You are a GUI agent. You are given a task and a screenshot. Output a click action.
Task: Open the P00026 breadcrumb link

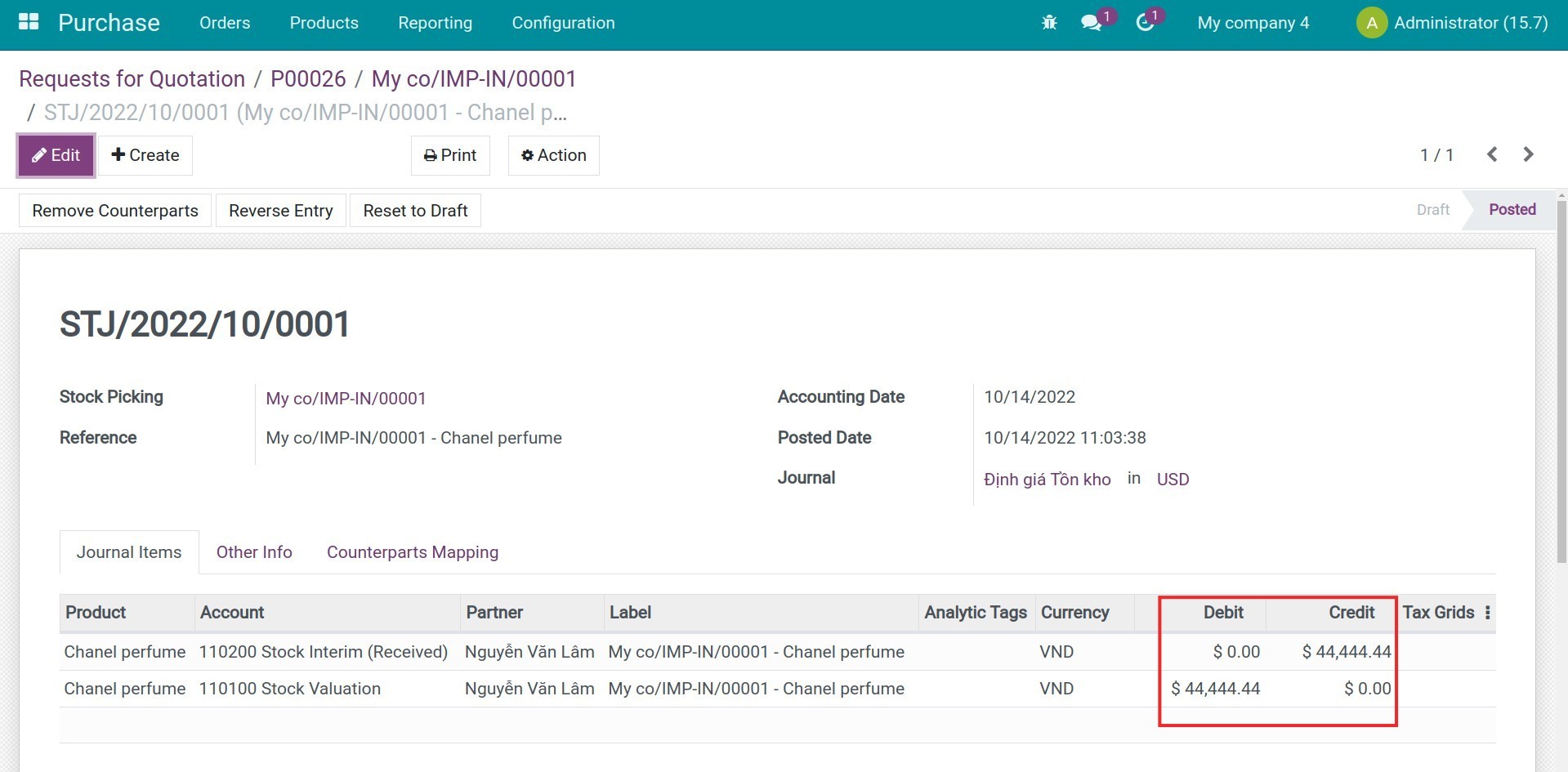click(x=308, y=78)
